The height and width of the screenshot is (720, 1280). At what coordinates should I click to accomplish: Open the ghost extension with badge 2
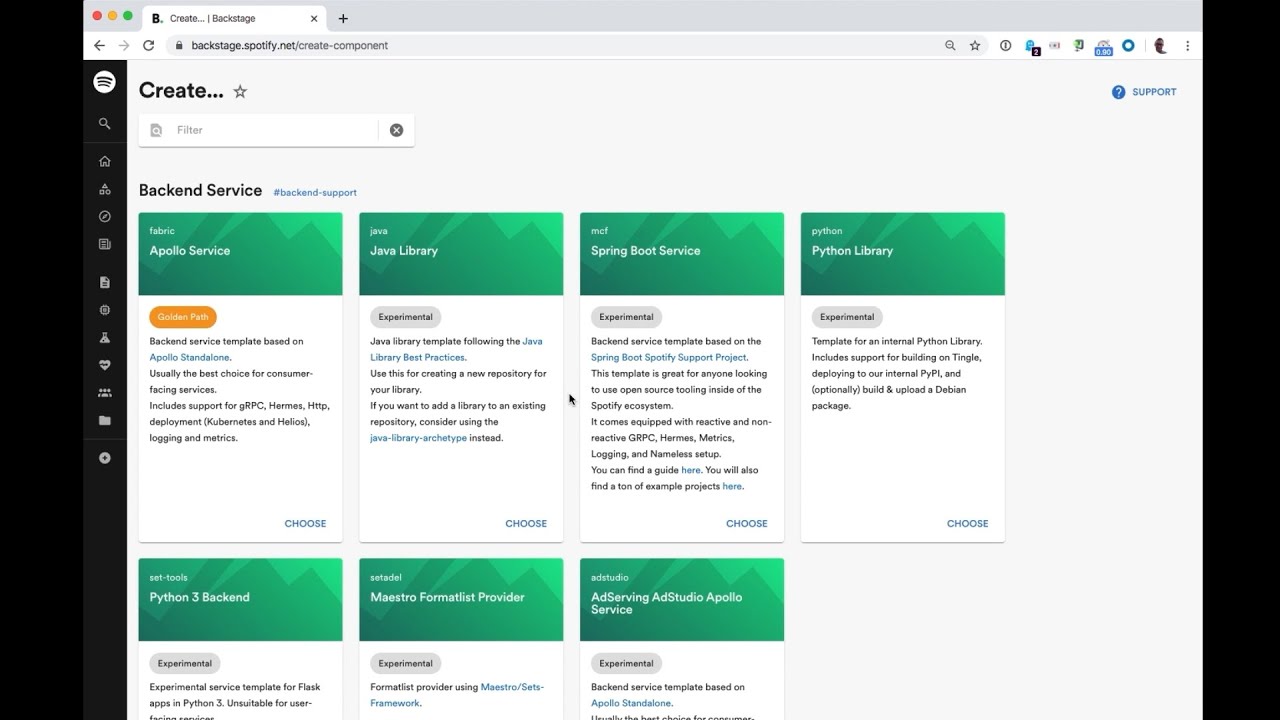pos(1031,46)
